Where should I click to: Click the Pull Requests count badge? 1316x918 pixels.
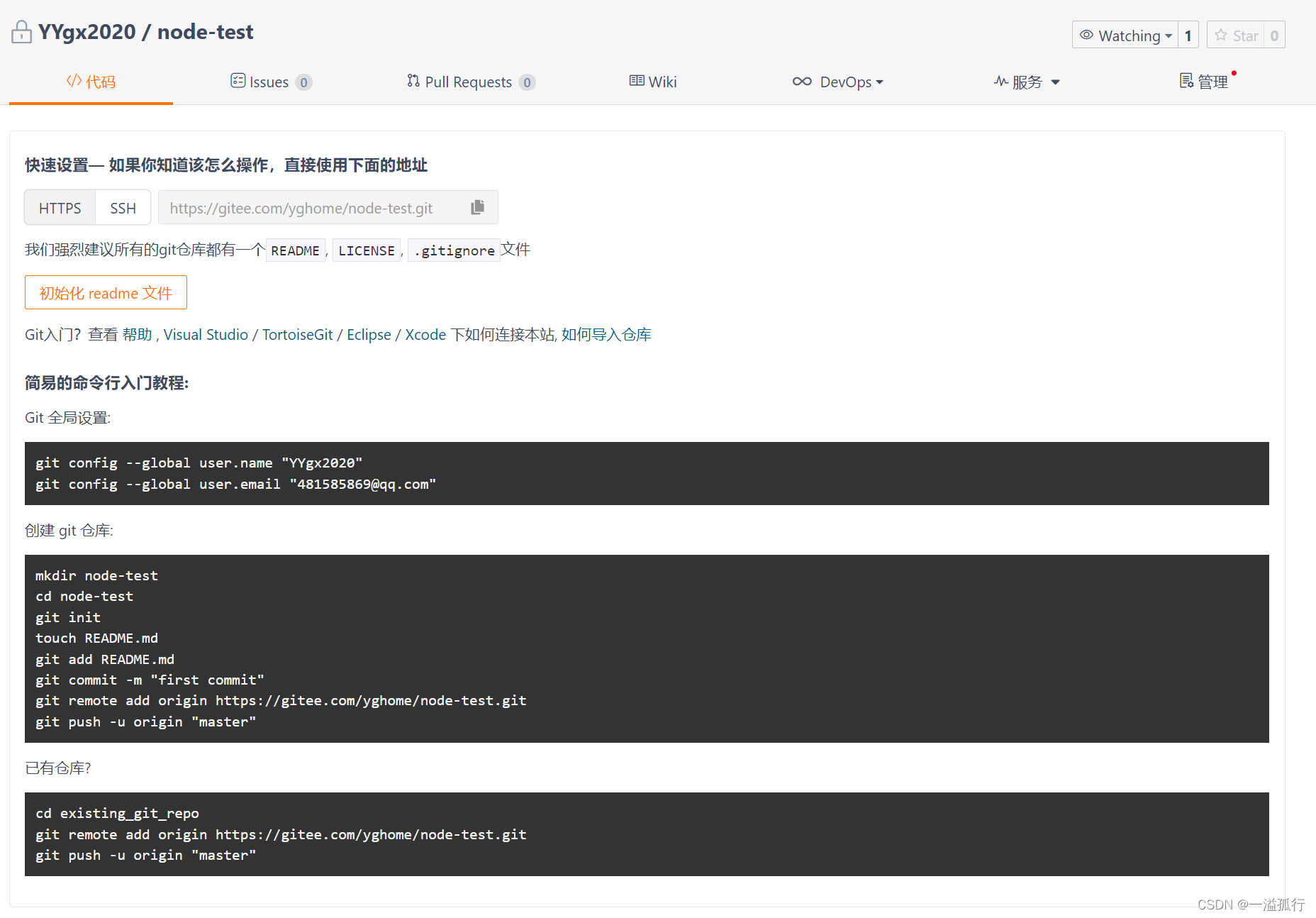pos(527,82)
